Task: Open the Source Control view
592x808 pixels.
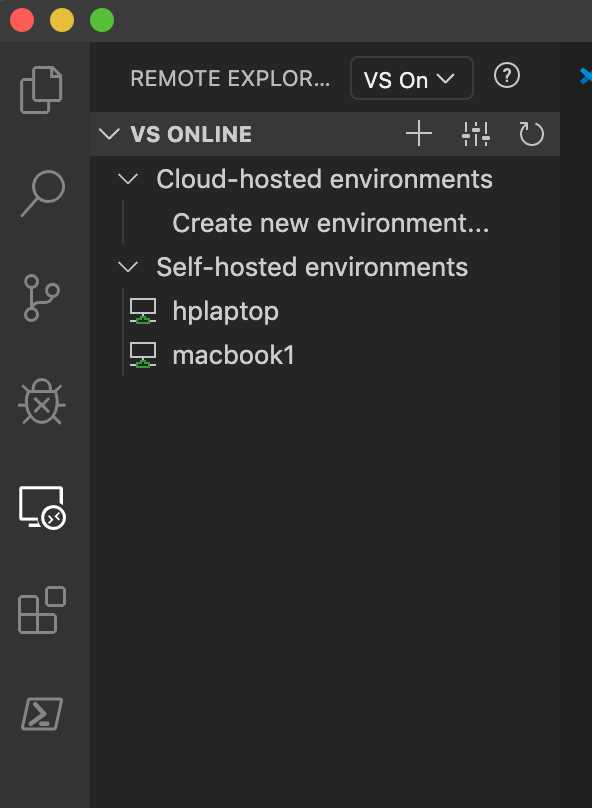Action: pos(42,298)
